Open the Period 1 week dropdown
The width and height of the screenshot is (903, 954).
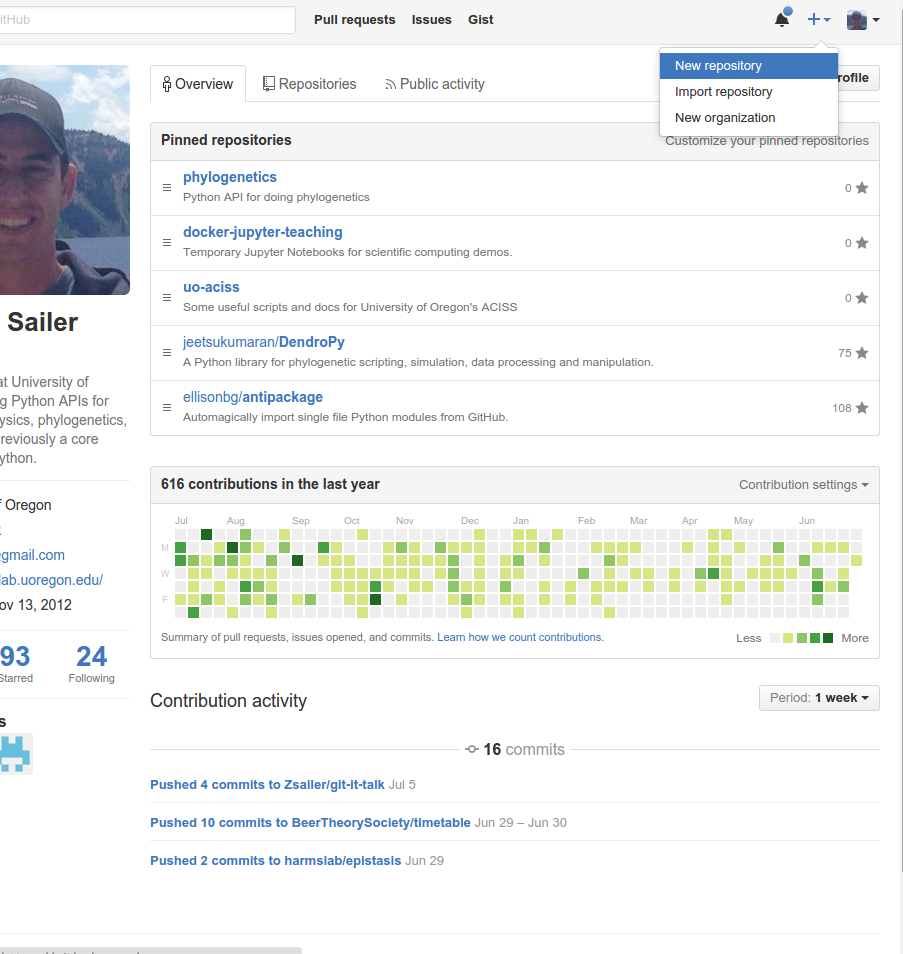point(818,698)
